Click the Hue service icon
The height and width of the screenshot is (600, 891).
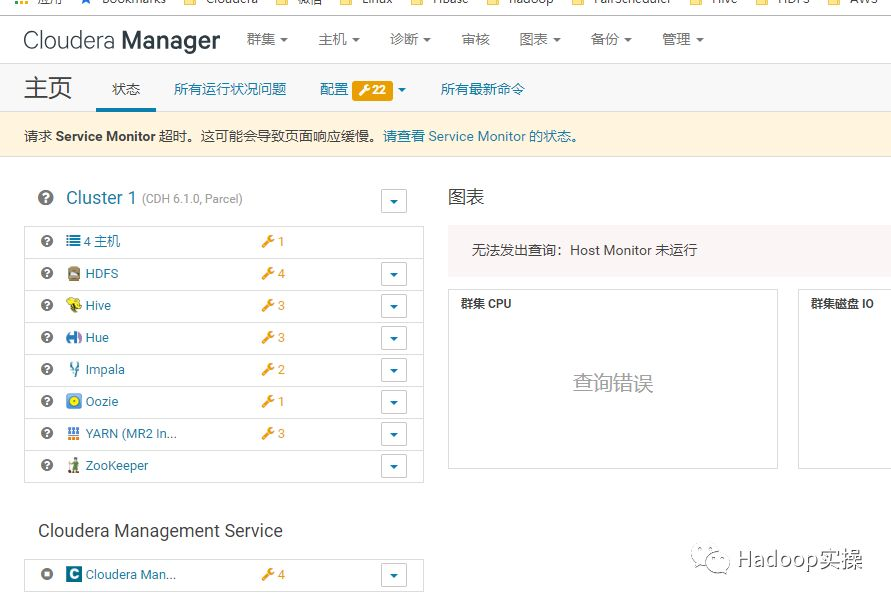pos(74,338)
